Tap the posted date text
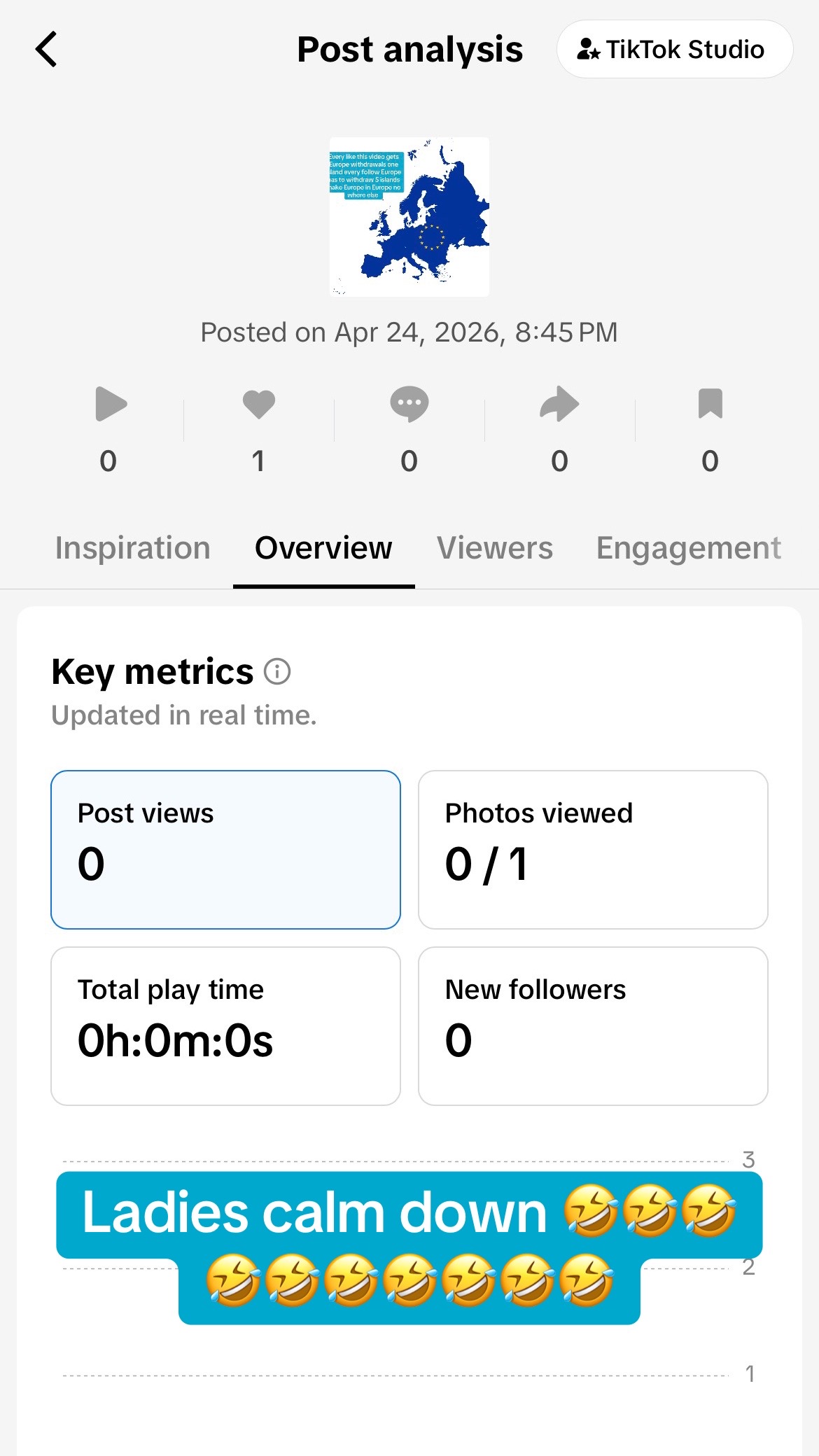 tap(409, 332)
